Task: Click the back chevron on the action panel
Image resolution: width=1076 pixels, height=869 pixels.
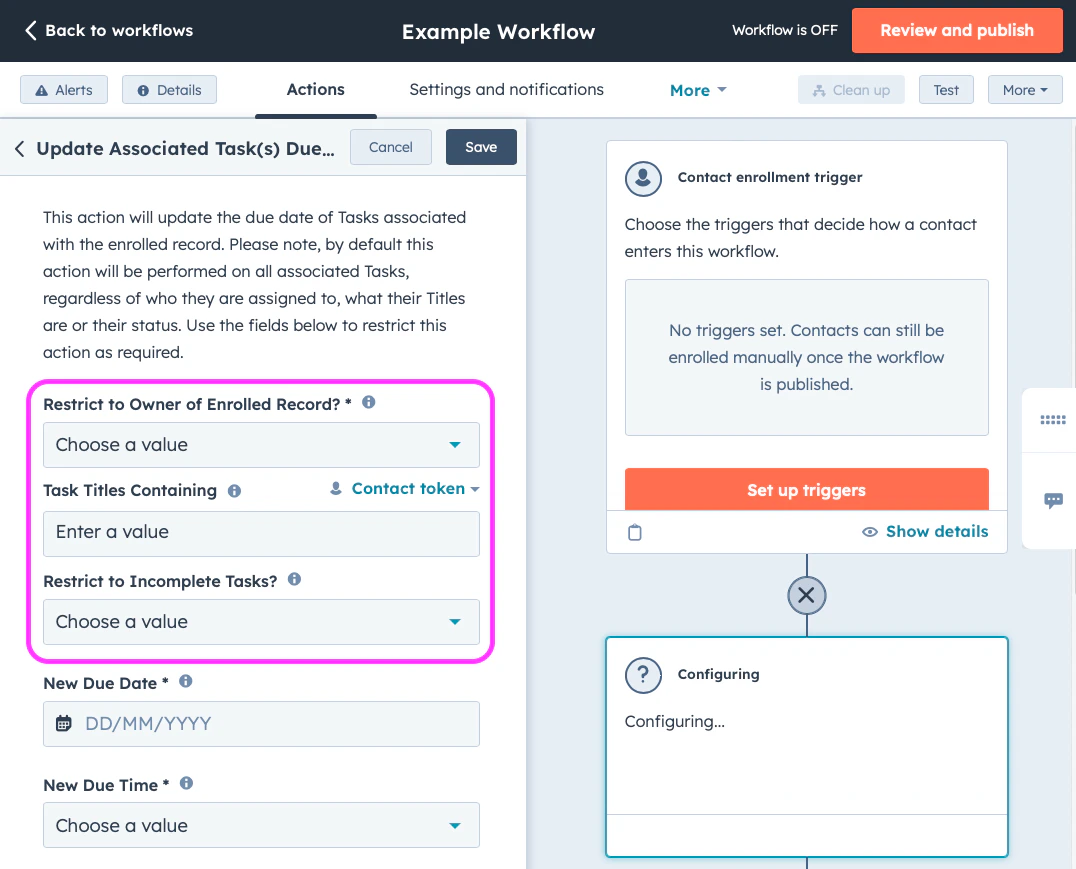Action: (20, 147)
